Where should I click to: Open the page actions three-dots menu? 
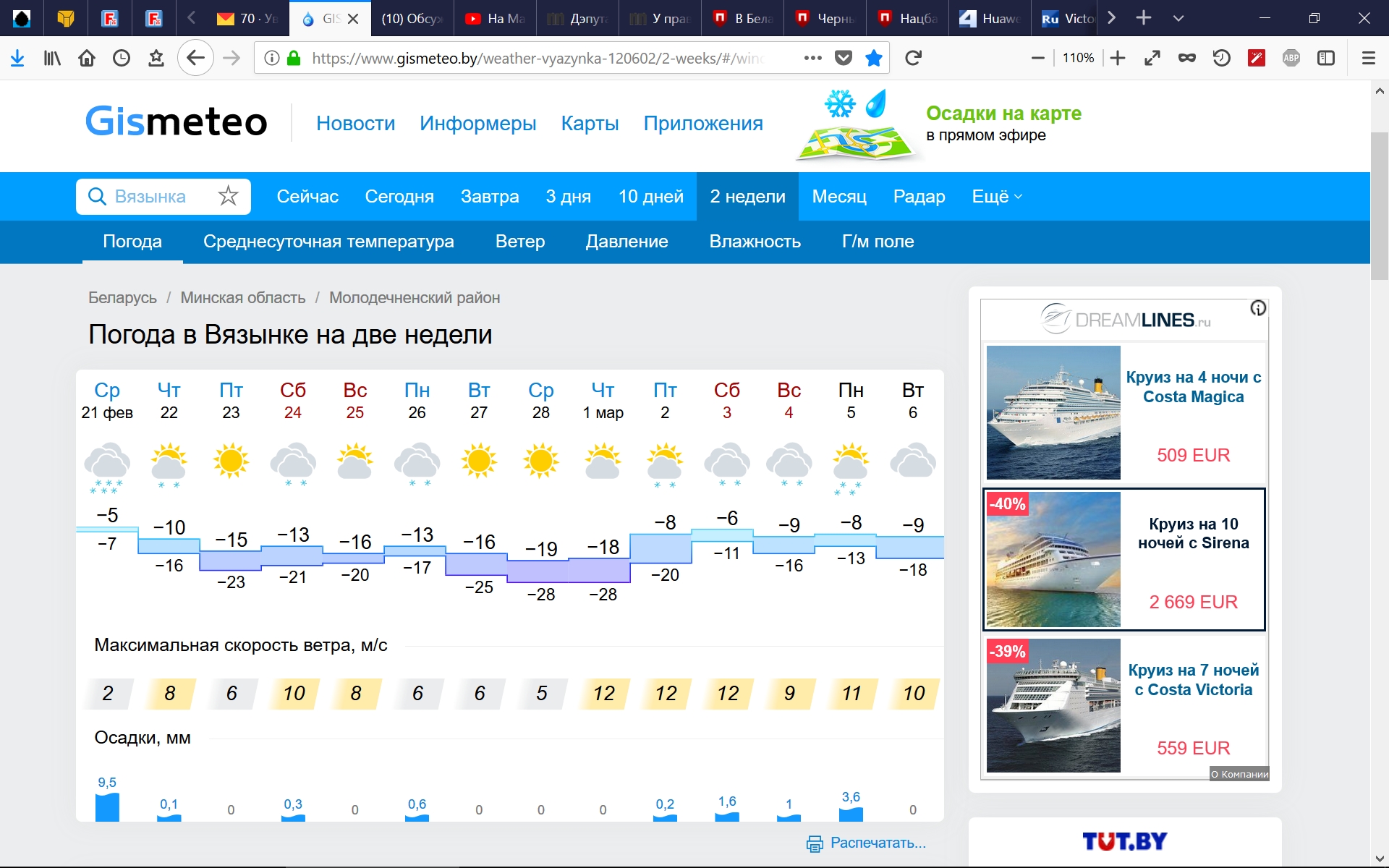click(x=812, y=58)
